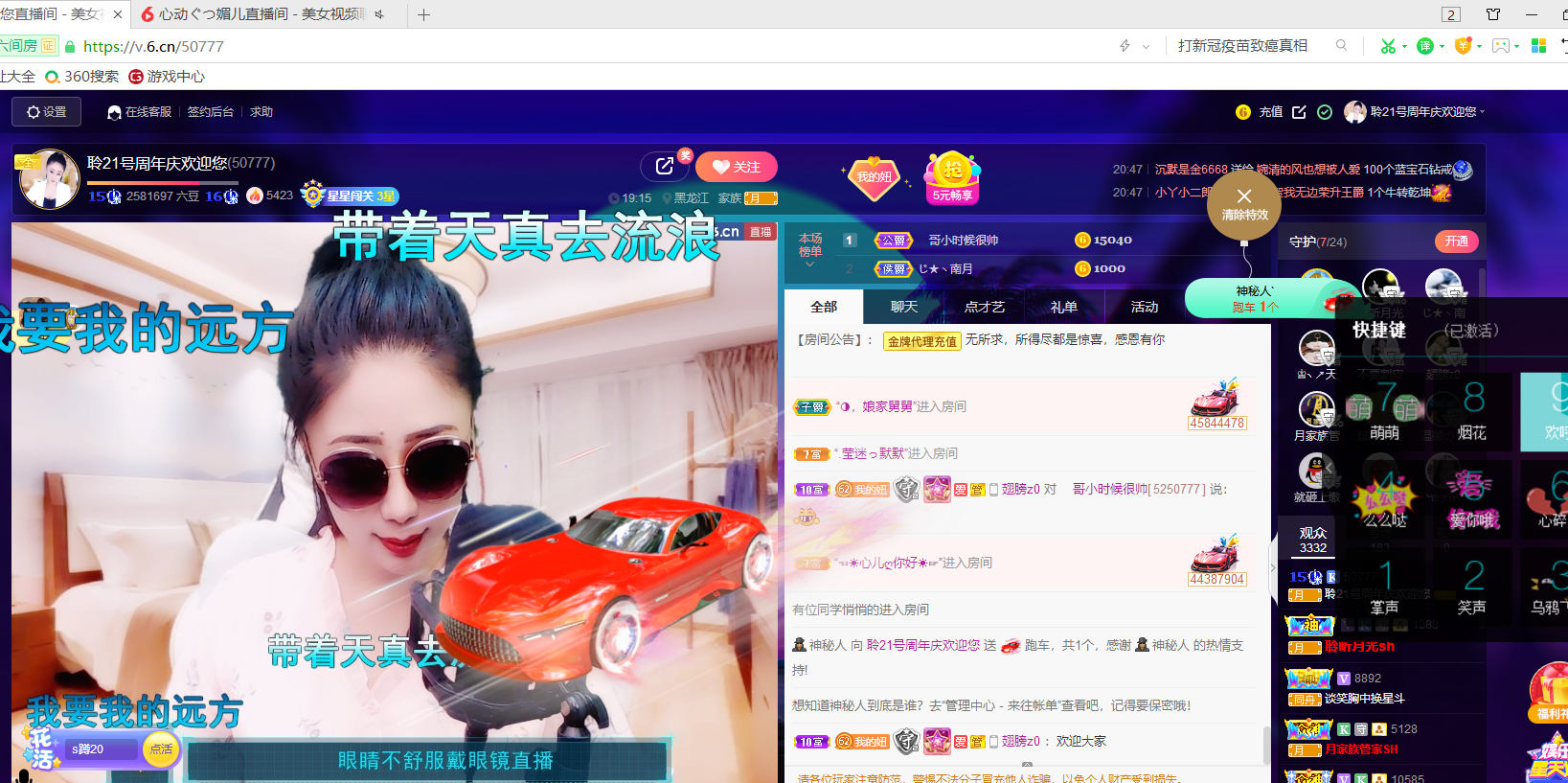Click the 金牌代理充值 badge
1568x783 pixels.
[x=922, y=341]
